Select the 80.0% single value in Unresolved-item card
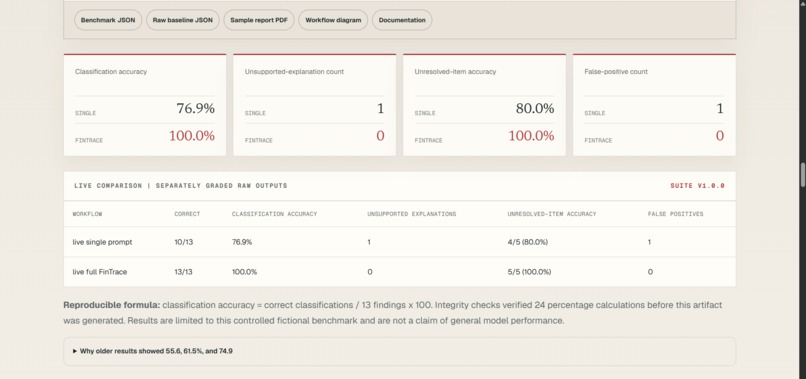This screenshot has height=379, width=806. pyautogui.click(x=535, y=109)
